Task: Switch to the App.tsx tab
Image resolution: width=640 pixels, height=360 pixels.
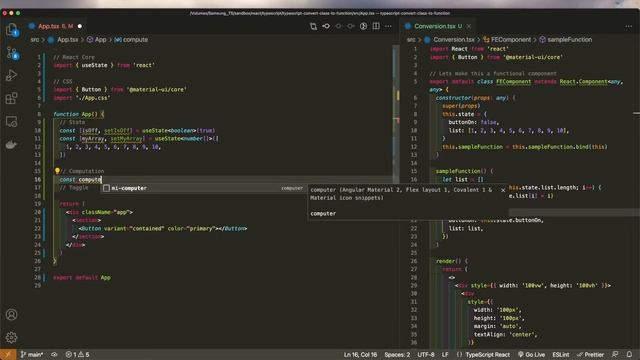Action: coord(56,26)
